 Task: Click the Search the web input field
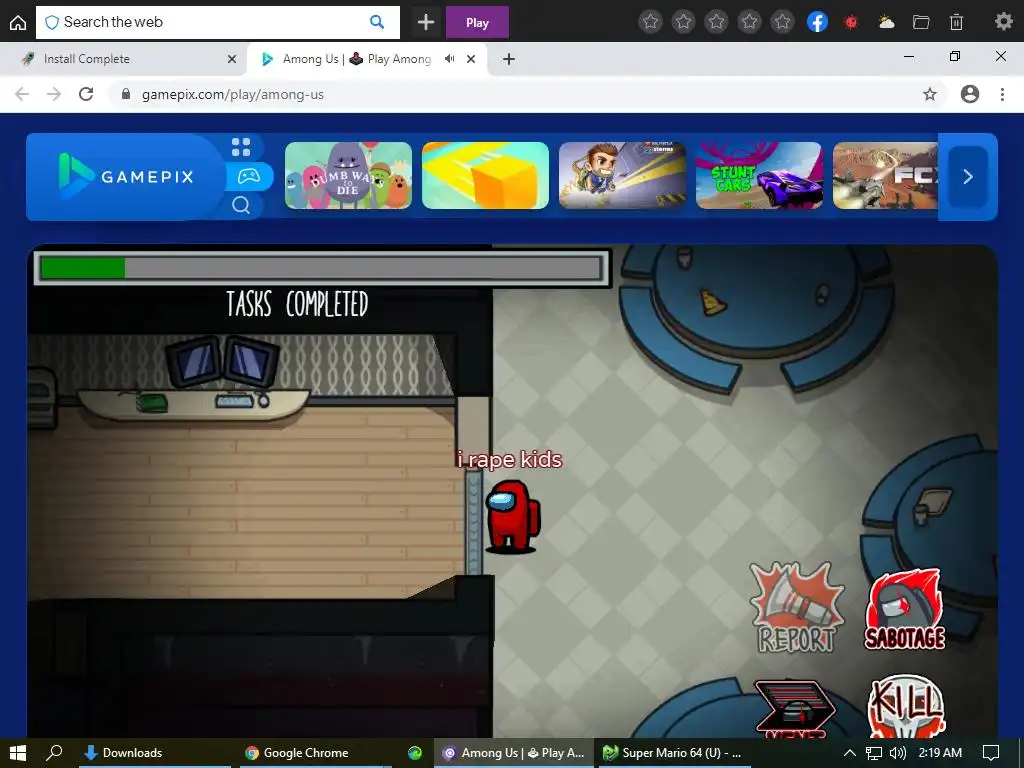[x=217, y=22]
